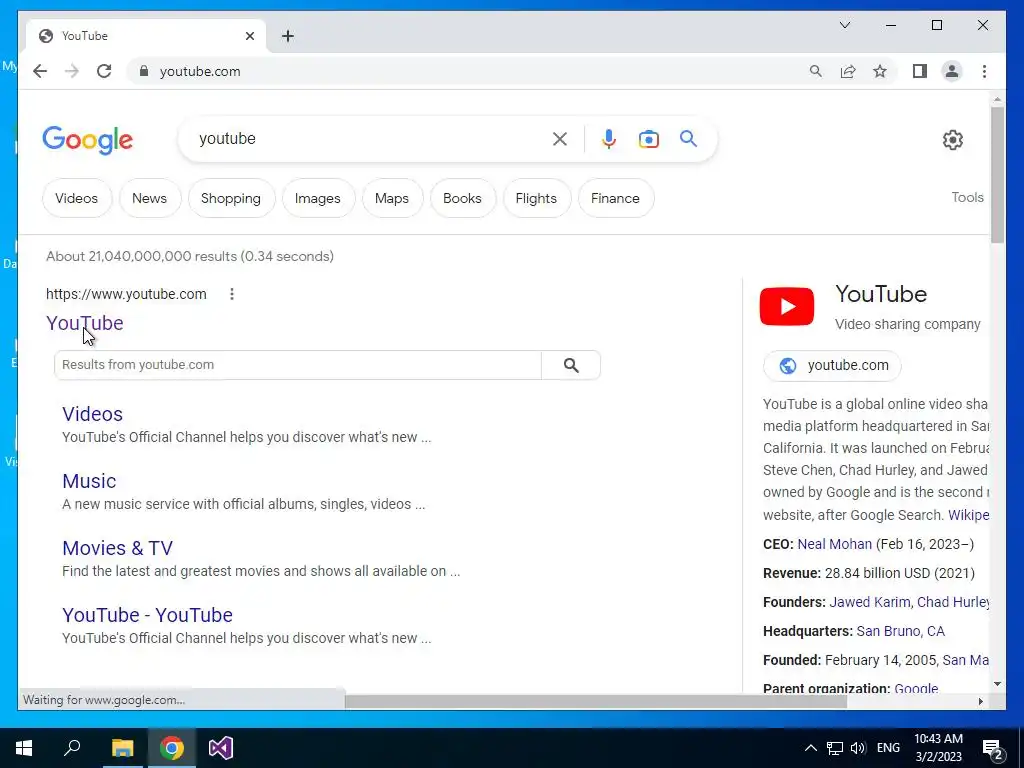Screen dimensions: 1024x768
Task: Open the Neal Mohan link
Action: click(x=835, y=544)
